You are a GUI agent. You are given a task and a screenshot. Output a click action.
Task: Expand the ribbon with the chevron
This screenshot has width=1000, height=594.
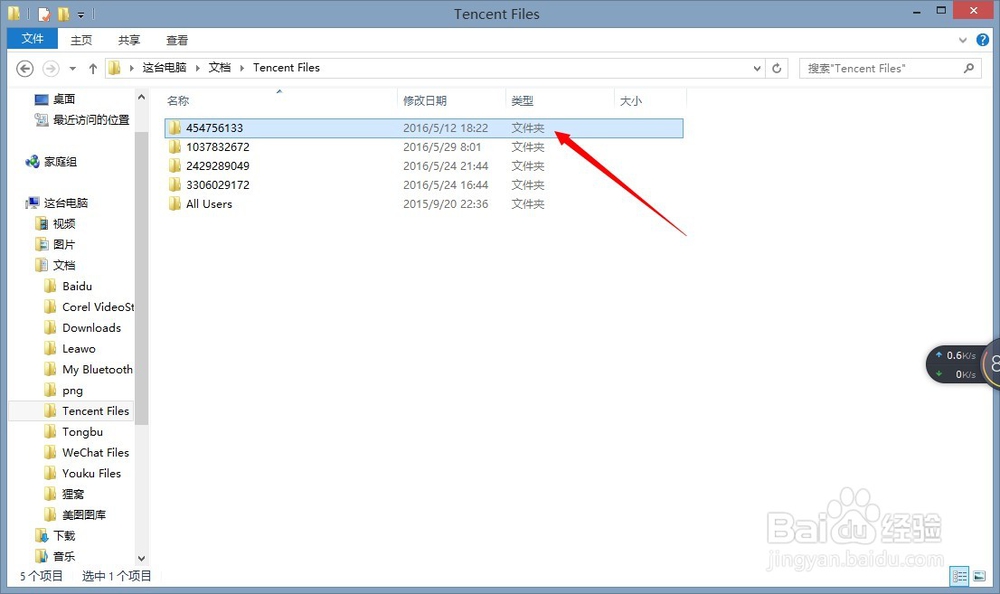tap(962, 40)
